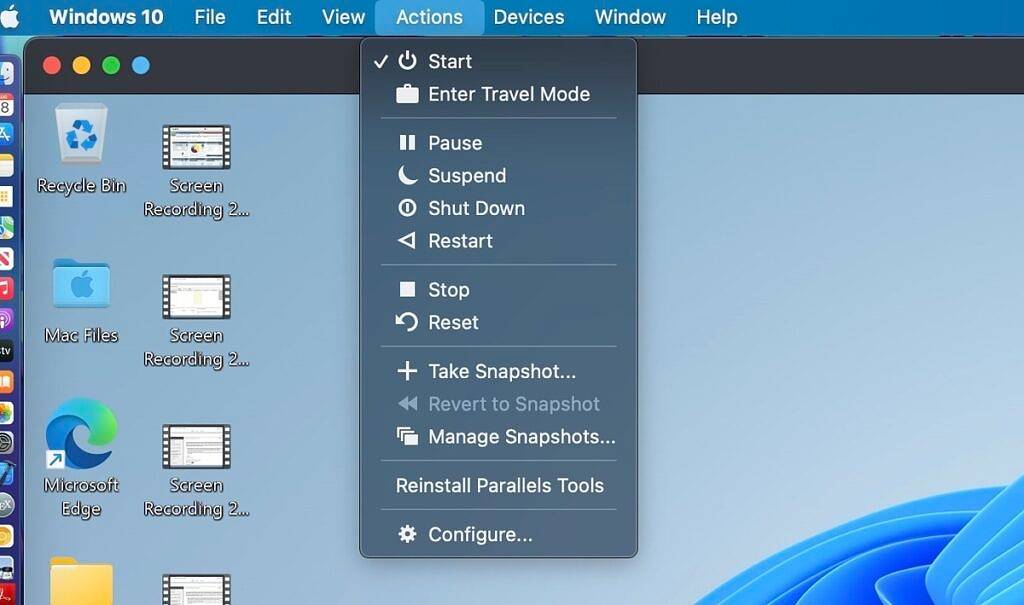Open the Manage Snapshots dialog

(x=520, y=437)
